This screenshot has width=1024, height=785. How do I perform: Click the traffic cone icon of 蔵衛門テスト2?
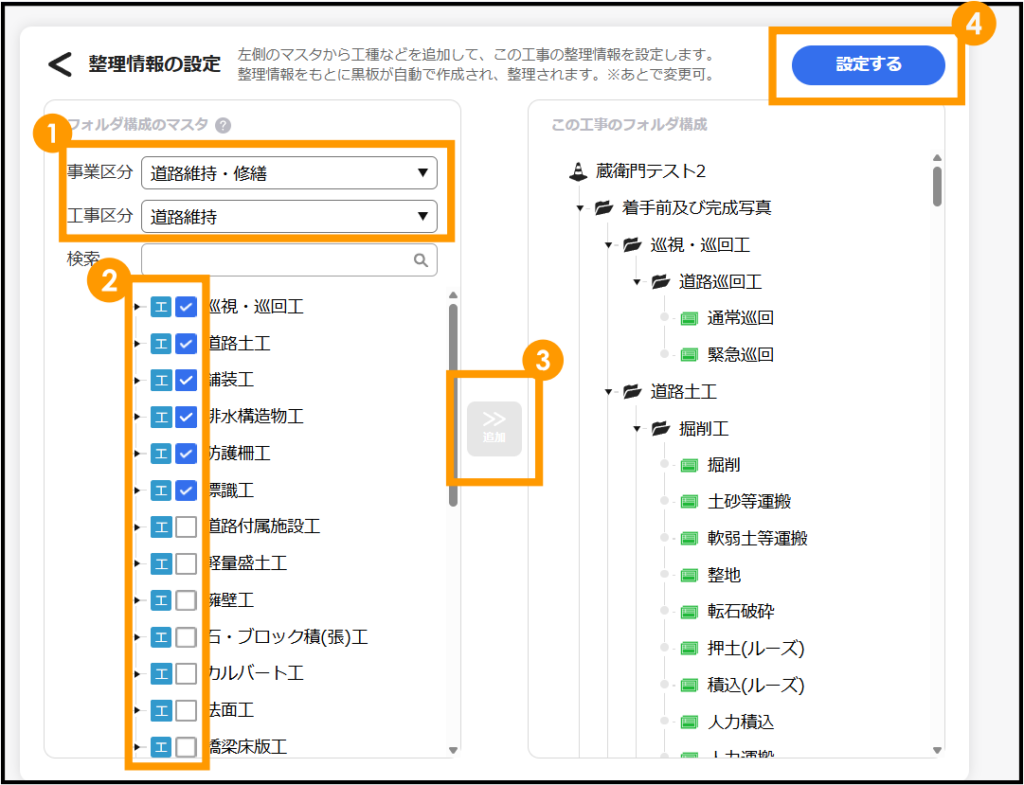[x=577, y=171]
